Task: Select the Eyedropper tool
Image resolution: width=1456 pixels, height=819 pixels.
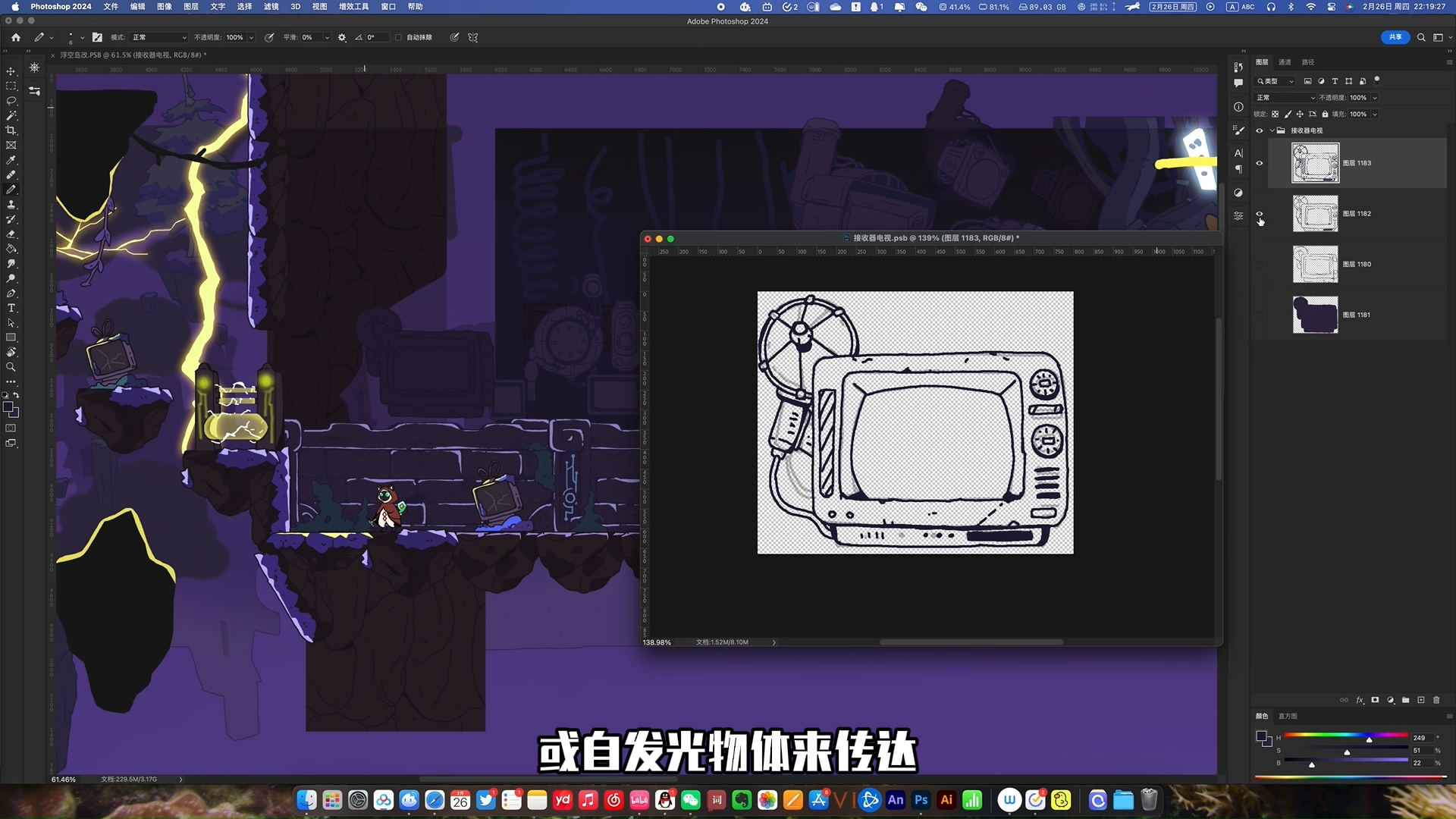Action: (x=11, y=160)
